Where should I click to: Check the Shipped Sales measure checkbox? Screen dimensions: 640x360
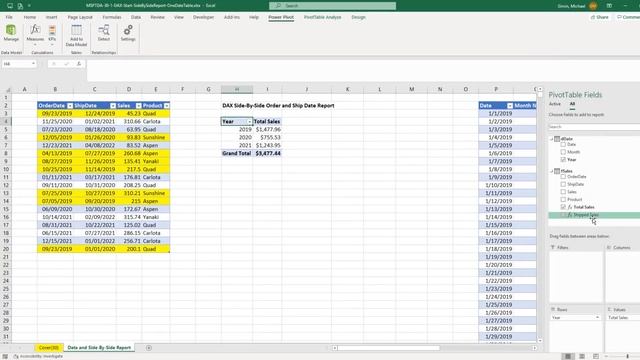563,215
